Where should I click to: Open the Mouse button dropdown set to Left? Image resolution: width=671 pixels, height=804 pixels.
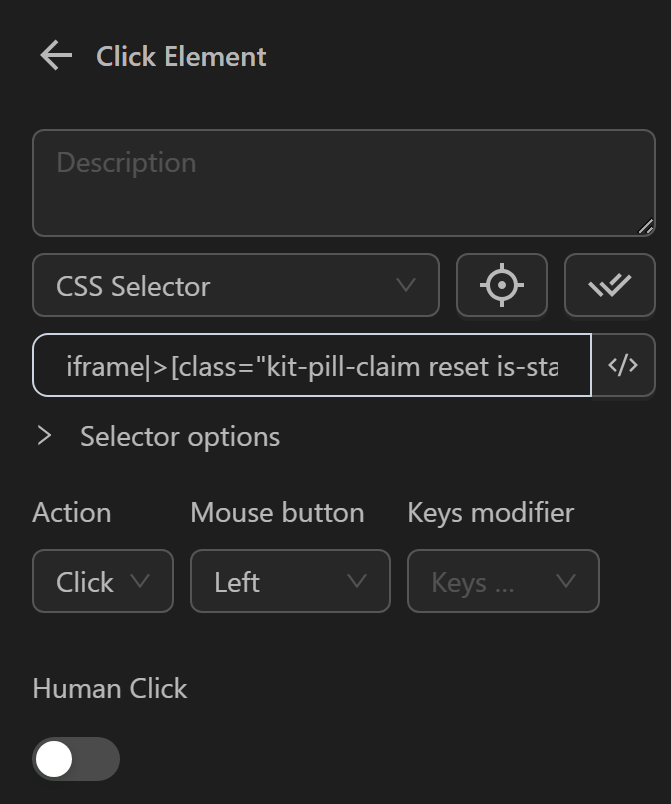coord(289,581)
